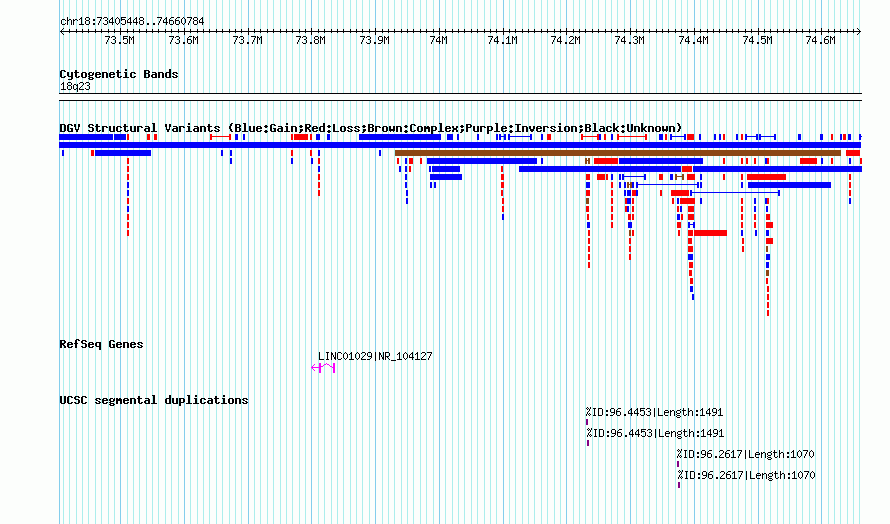Select the magenta LINC01029 gene glyph
The width and height of the screenshot is (890, 524).
click(x=324, y=368)
